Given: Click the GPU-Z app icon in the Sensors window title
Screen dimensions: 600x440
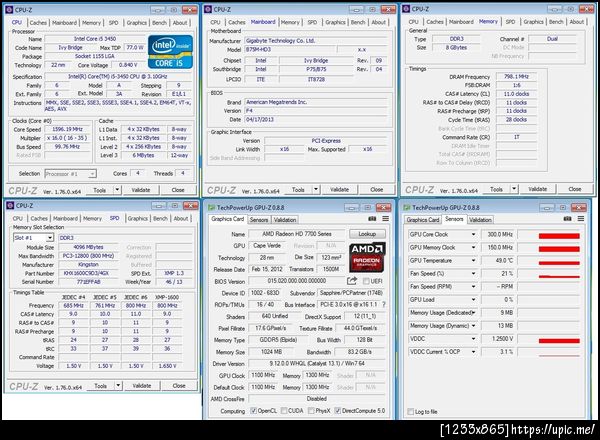Looking at the screenshot, I should click(x=407, y=207).
